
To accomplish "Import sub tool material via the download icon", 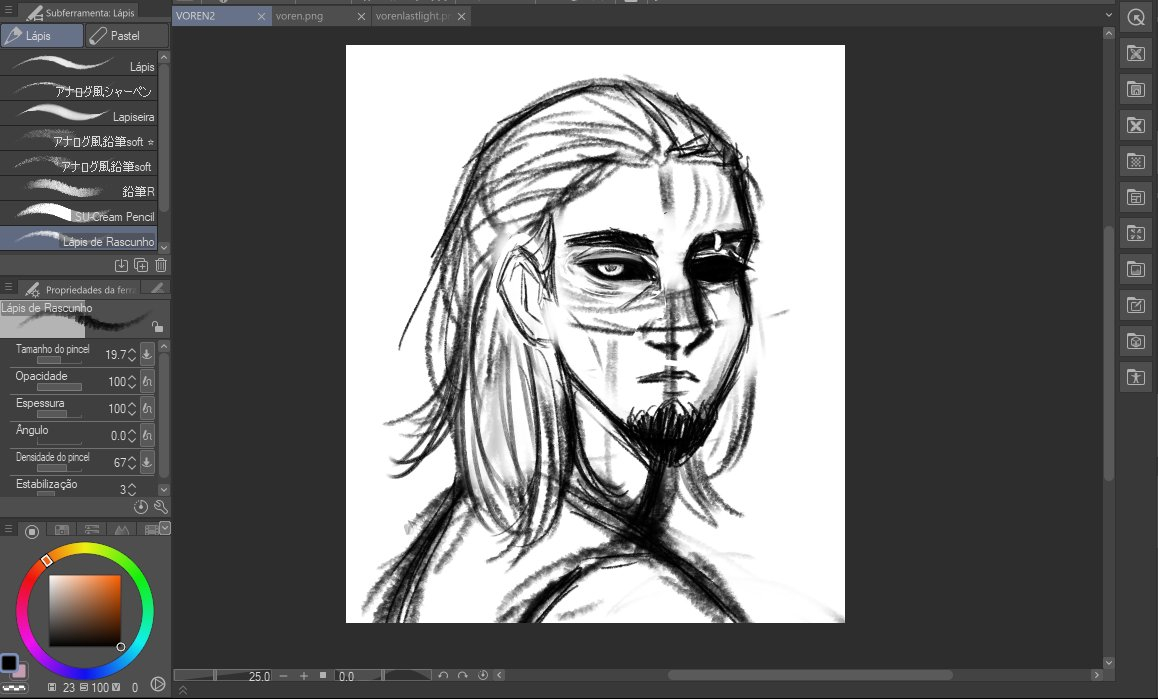I will coord(121,265).
